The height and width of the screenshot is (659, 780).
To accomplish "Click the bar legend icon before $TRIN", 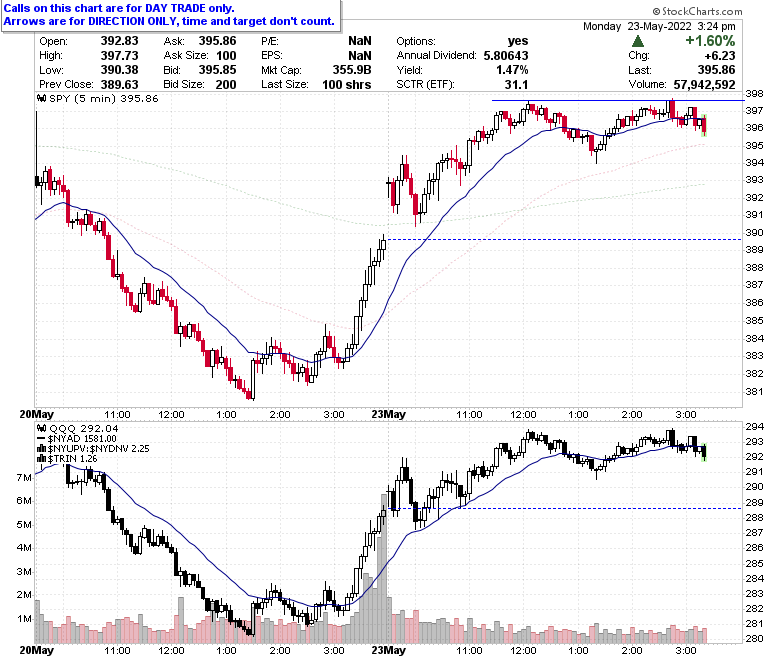I will 42,459.
